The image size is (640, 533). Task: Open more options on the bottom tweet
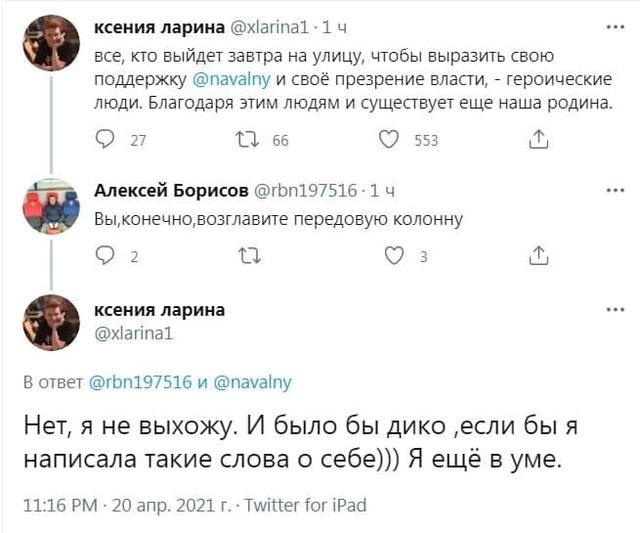click(615, 310)
